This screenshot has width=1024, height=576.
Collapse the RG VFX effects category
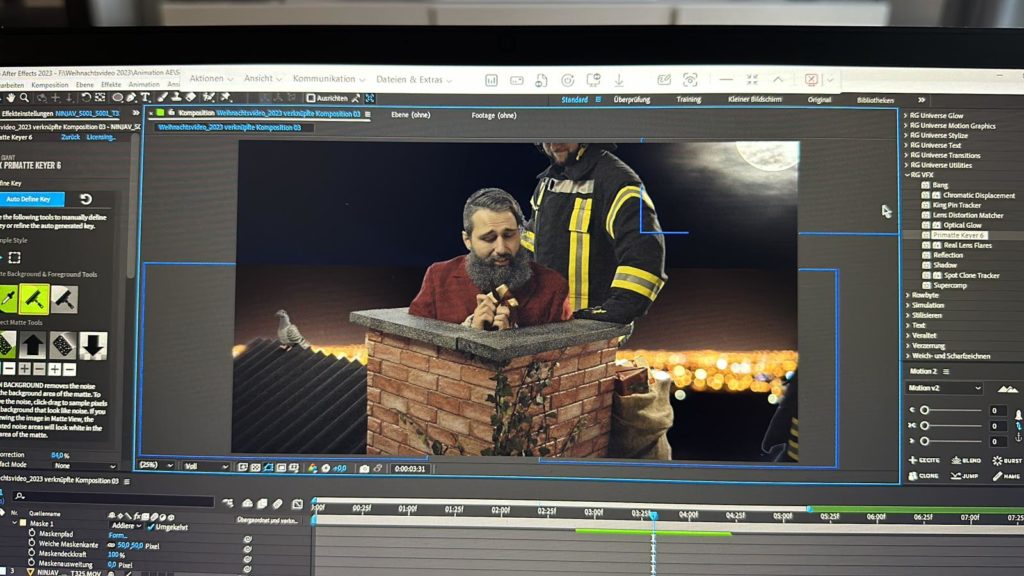point(906,175)
